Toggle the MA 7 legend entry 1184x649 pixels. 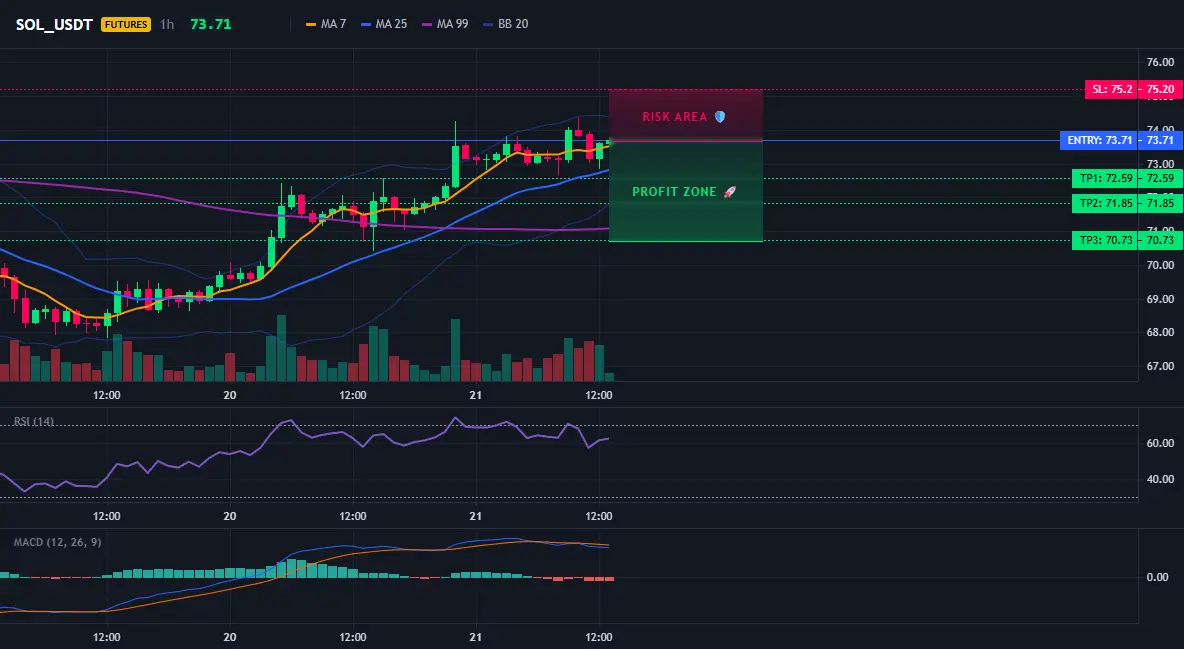(325, 24)
